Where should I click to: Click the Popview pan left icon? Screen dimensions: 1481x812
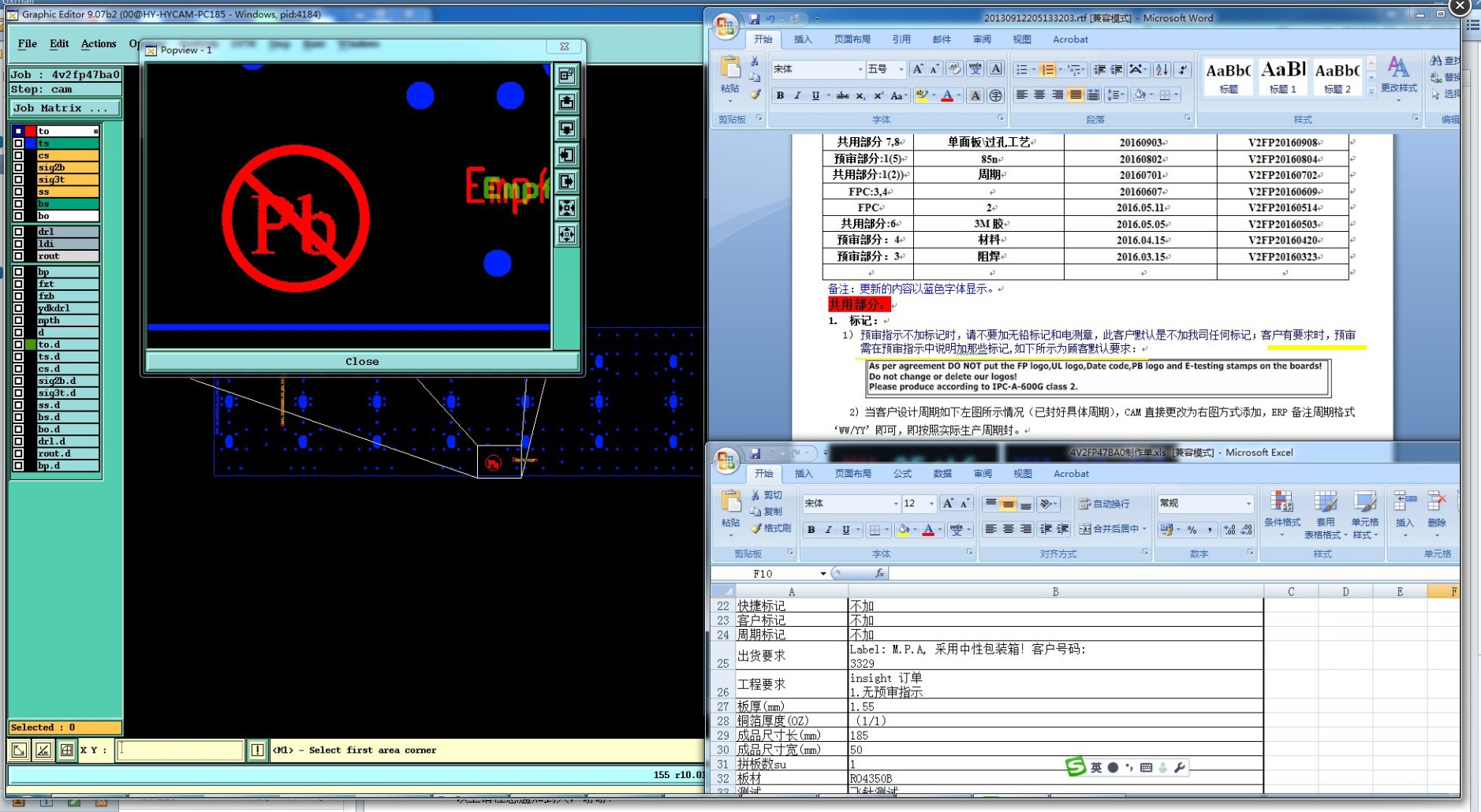567,155
